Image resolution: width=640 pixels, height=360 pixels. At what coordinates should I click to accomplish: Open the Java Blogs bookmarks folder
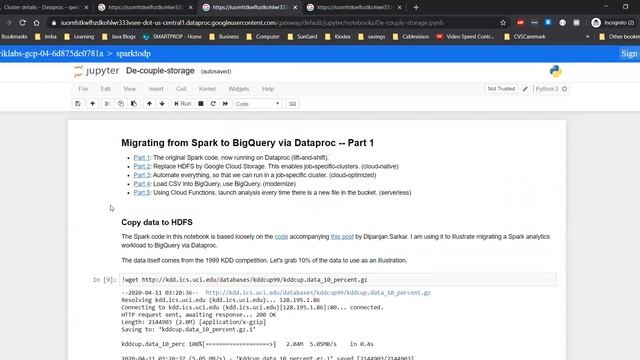(x=119, y=37)
